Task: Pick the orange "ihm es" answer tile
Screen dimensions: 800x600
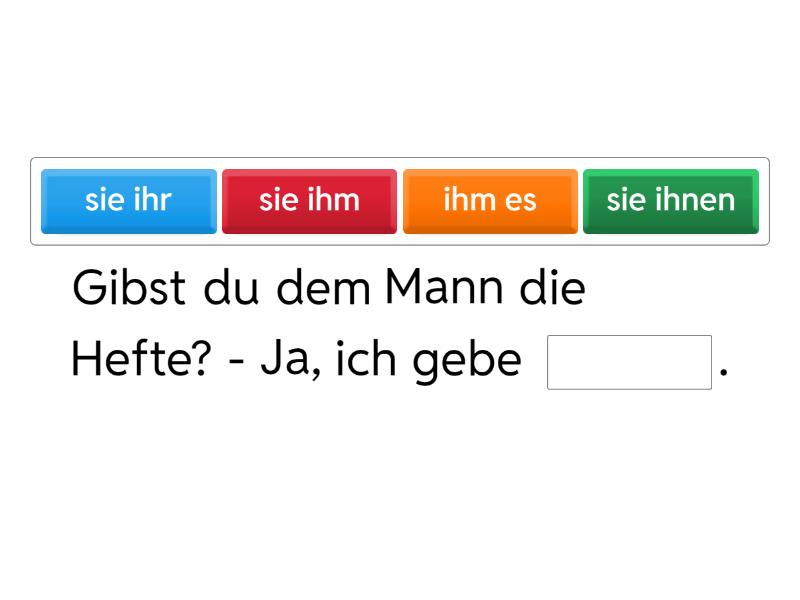Action: (x=490, y=202)
